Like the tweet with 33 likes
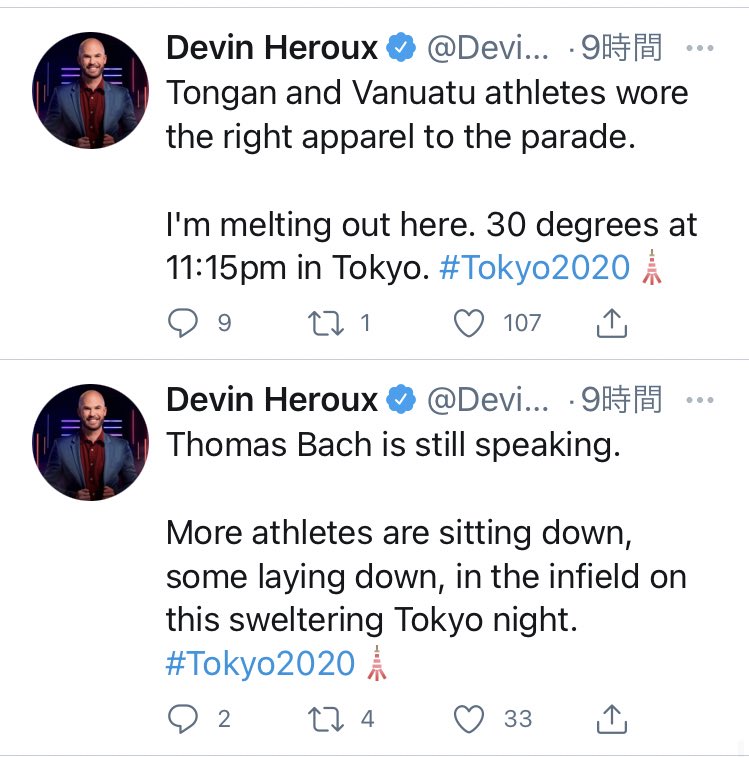 point(469,718)
